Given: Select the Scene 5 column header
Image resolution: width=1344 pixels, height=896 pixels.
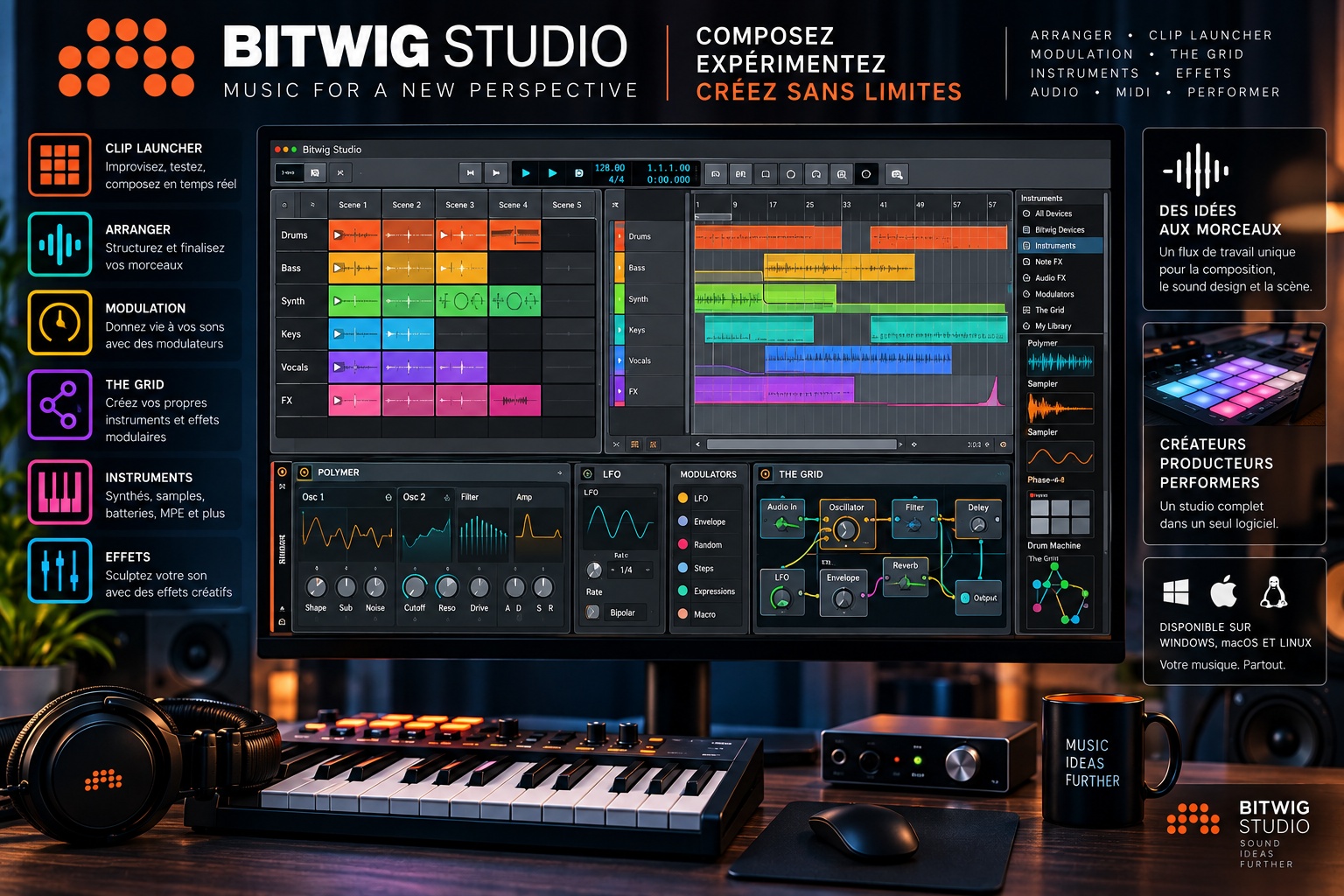Looking at the screenshot, I should (x=567, y=205).
